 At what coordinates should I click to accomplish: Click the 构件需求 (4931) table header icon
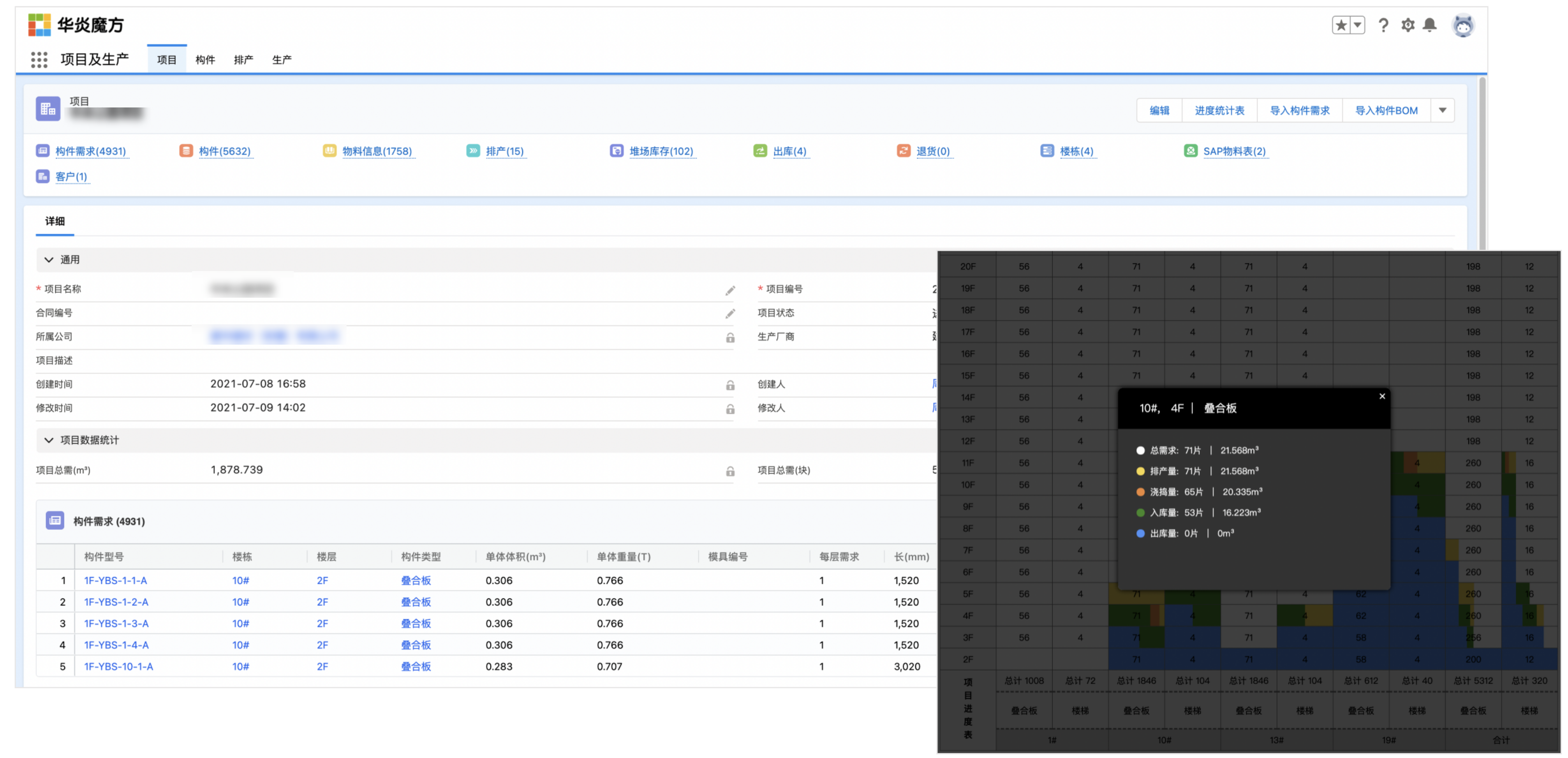55,520
